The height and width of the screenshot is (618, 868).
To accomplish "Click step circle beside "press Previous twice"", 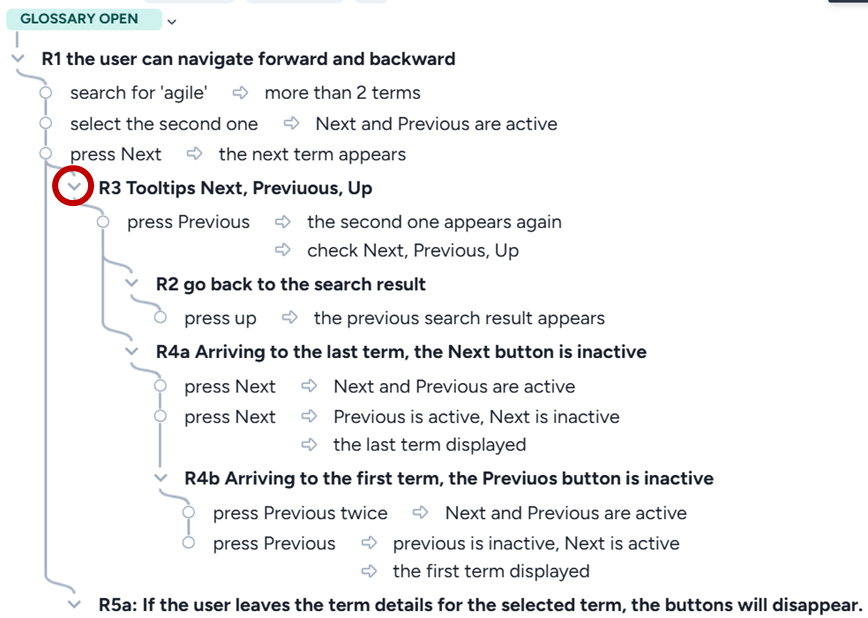I will tap(188, 513).
